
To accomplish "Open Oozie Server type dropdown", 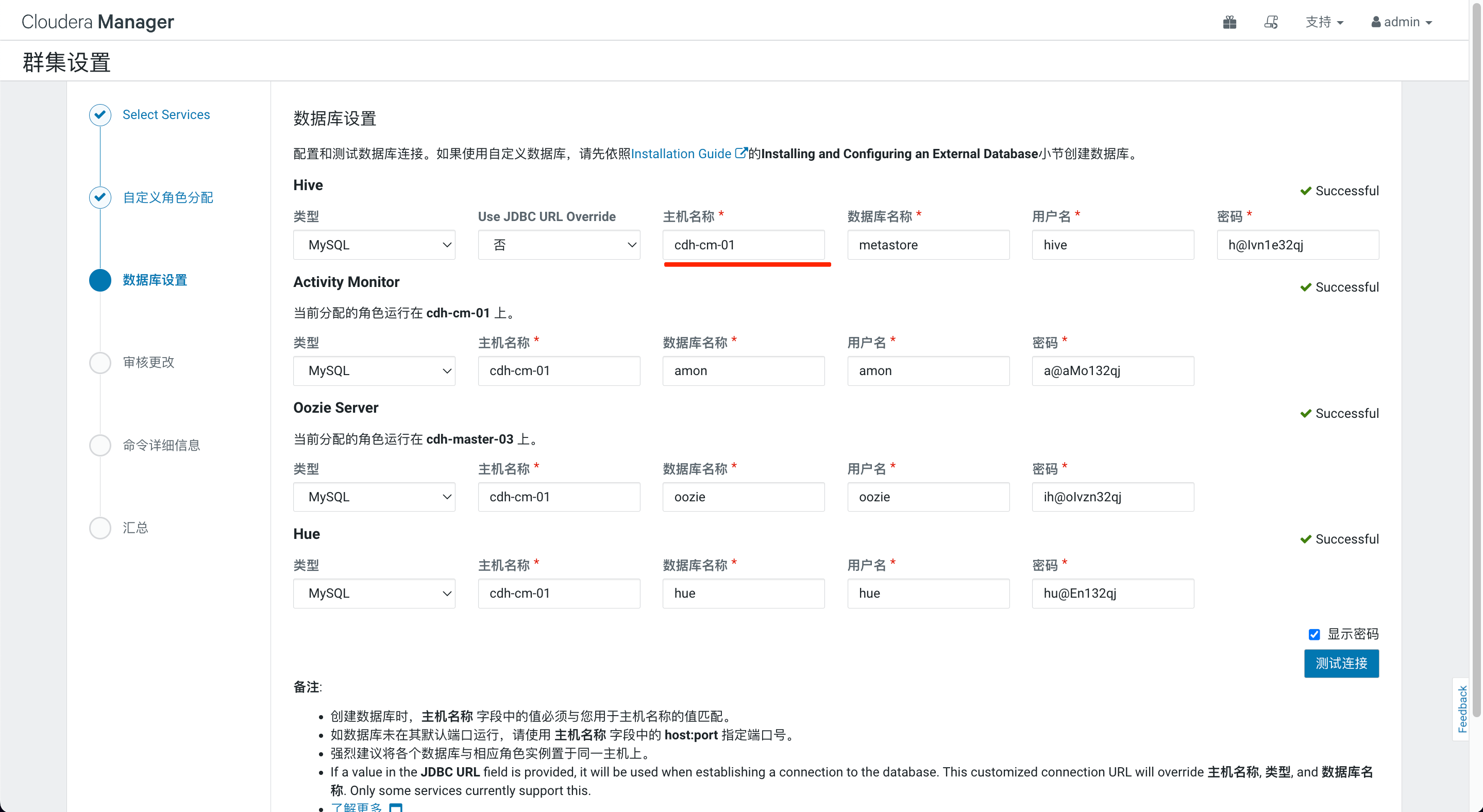I will pyautogui.click(x=374, y=497).
